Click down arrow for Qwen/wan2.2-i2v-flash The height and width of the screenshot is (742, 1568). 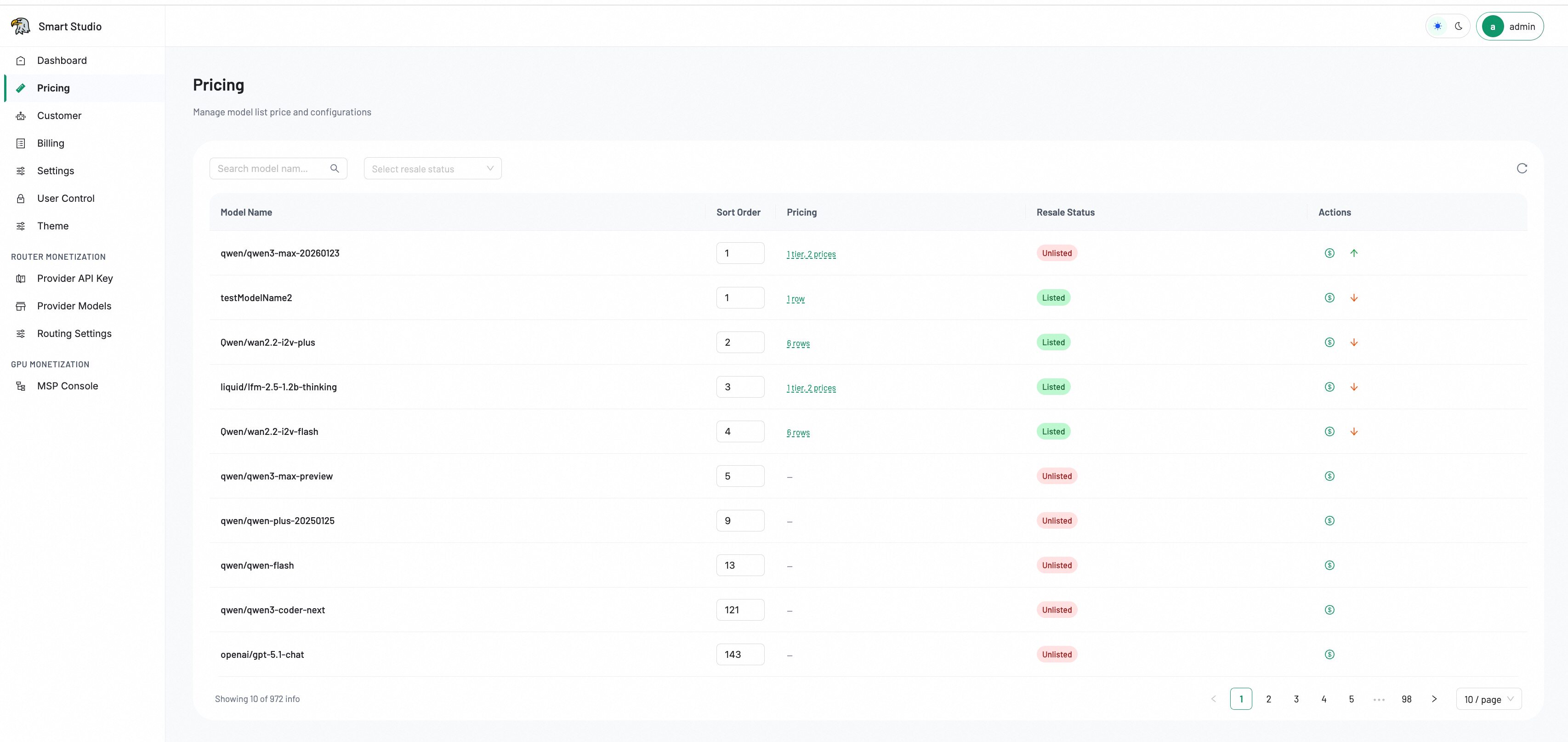pyautogui.click(x=1354, y=432)
